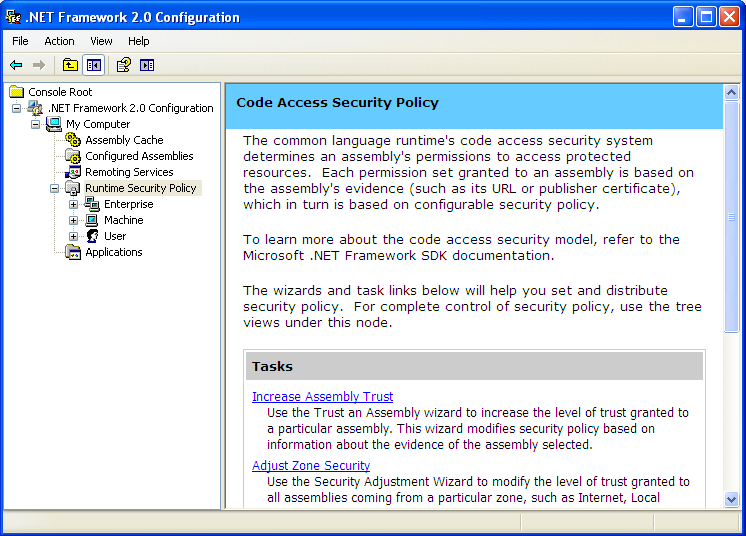Collapse the Runtime Security Policy node
746x536 pixels.
[x=55, y=188]
